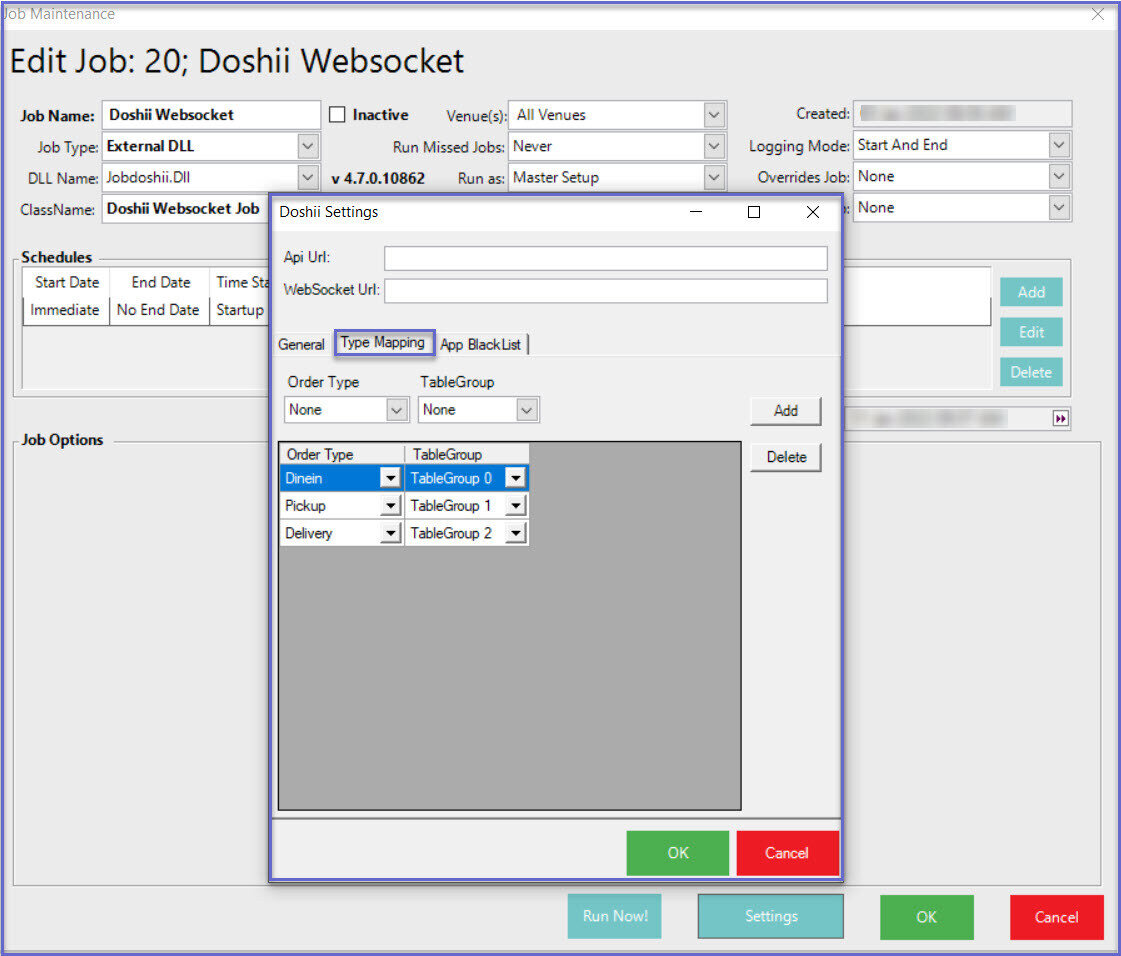Click the Schedules Add button

pos(1031,292)
